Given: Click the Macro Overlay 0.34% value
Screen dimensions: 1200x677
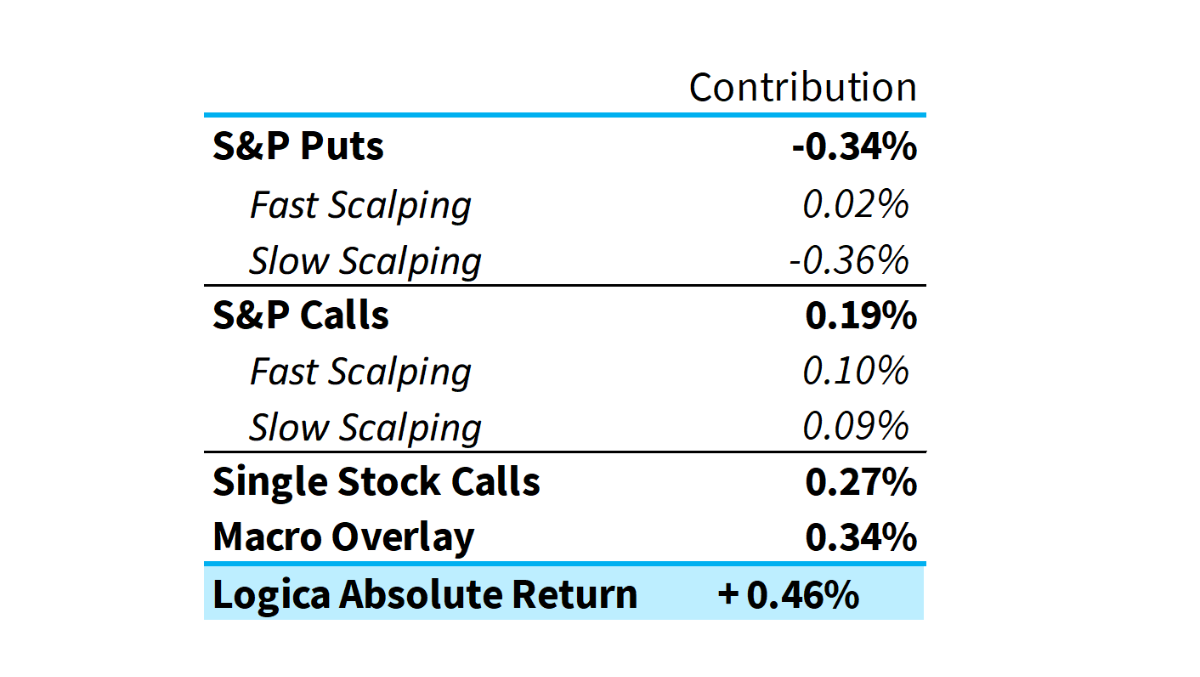Looking at the screenshot, I should click(x=861, y=538).
